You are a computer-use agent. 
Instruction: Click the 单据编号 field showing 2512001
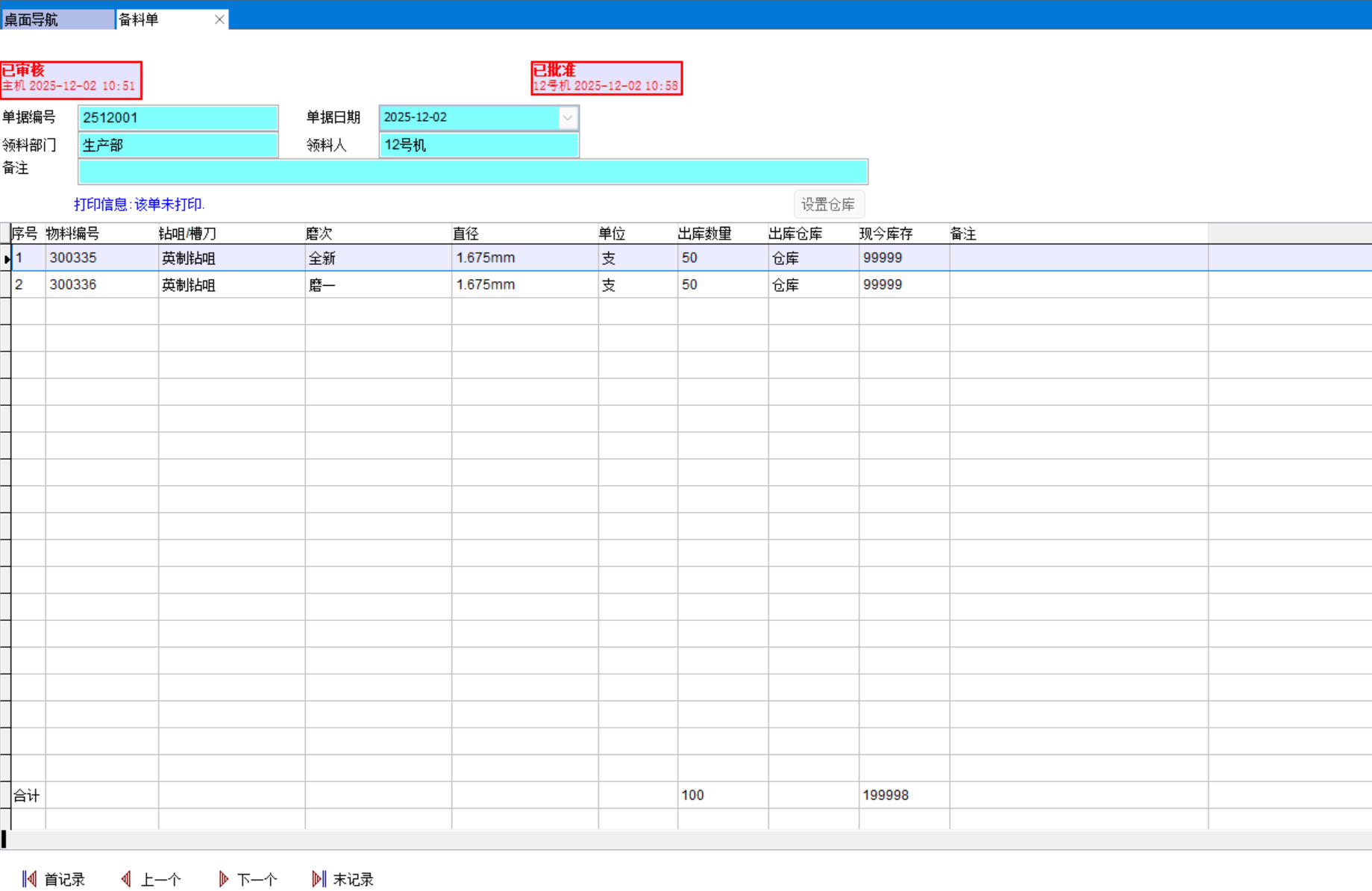[178, 118]
